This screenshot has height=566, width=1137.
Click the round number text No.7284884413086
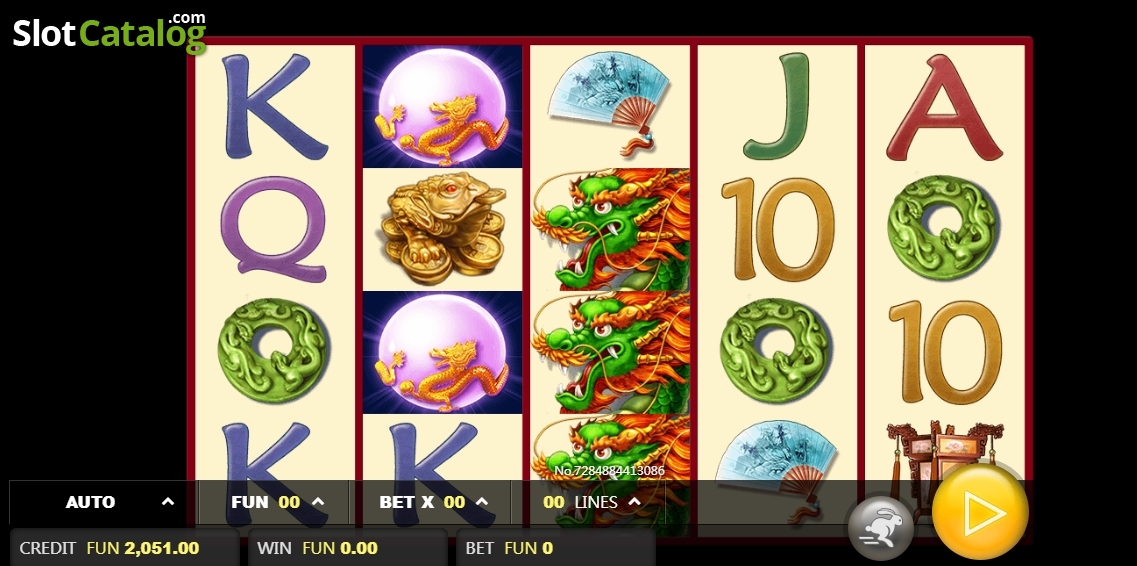[609, 470]
